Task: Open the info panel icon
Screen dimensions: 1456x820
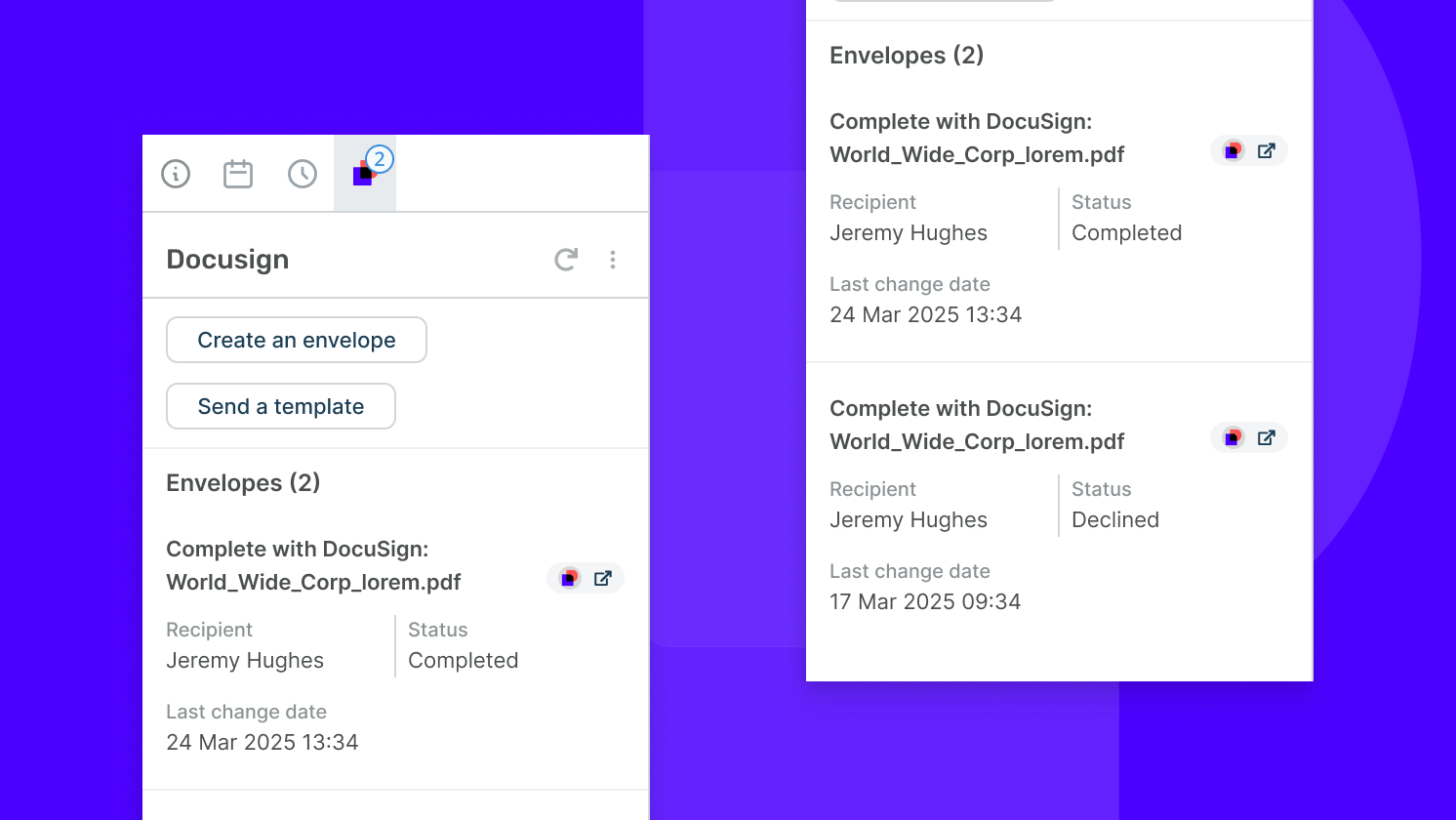Action: click(x=176, y=173)
